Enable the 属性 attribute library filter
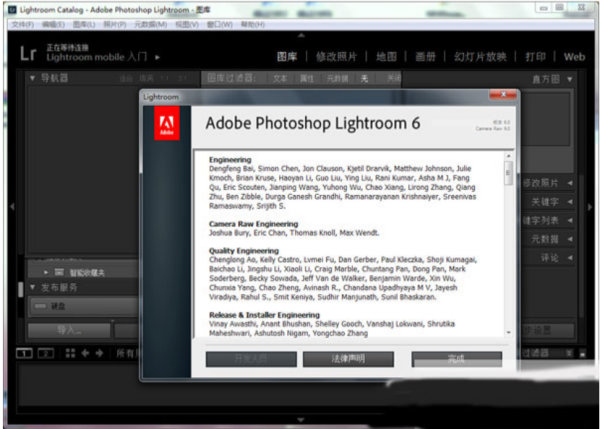Viewport: 600px width, 429px height. [x=308, y=77]
